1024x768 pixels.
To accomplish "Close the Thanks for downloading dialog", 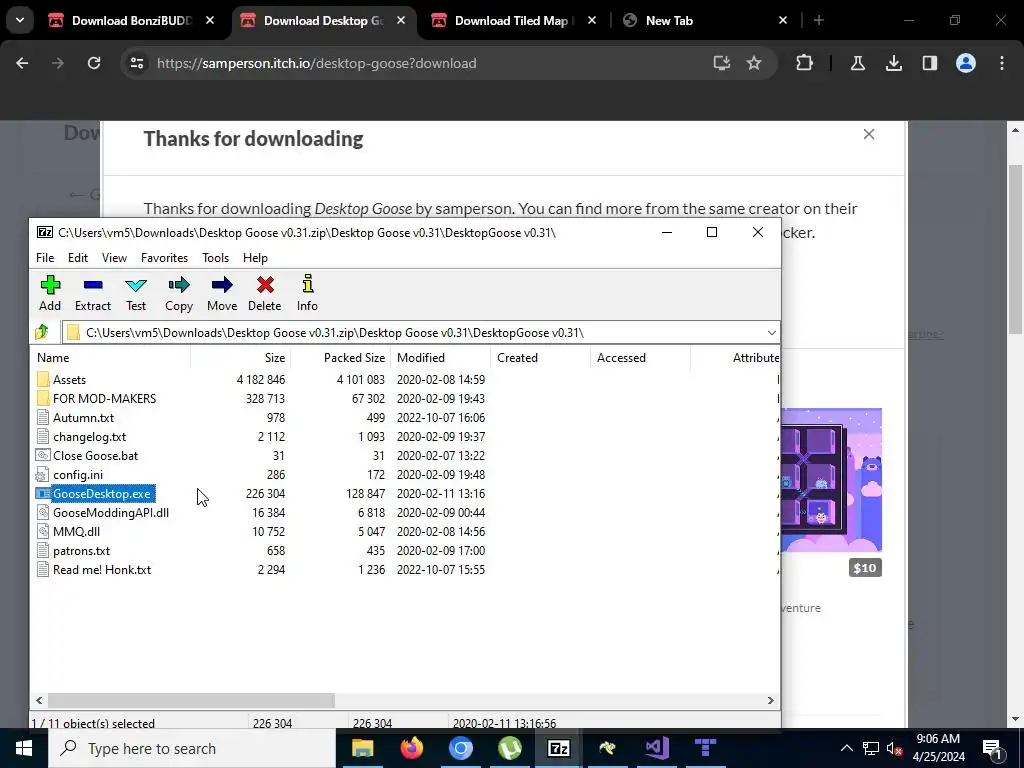I will pyautogui.click(x=869, y=135).
